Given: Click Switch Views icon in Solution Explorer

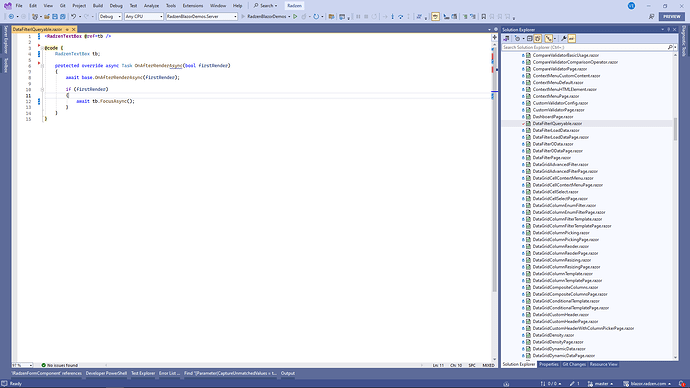Looking at the screenshot, I should (506, 38).
